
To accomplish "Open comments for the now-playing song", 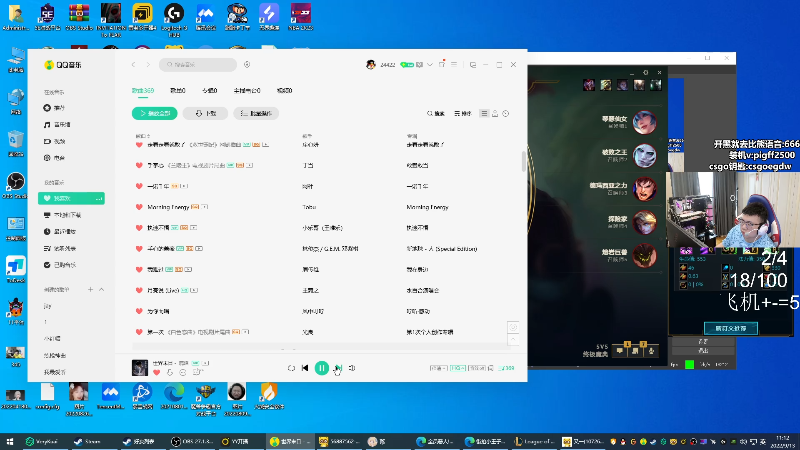I will coord(183,372).
